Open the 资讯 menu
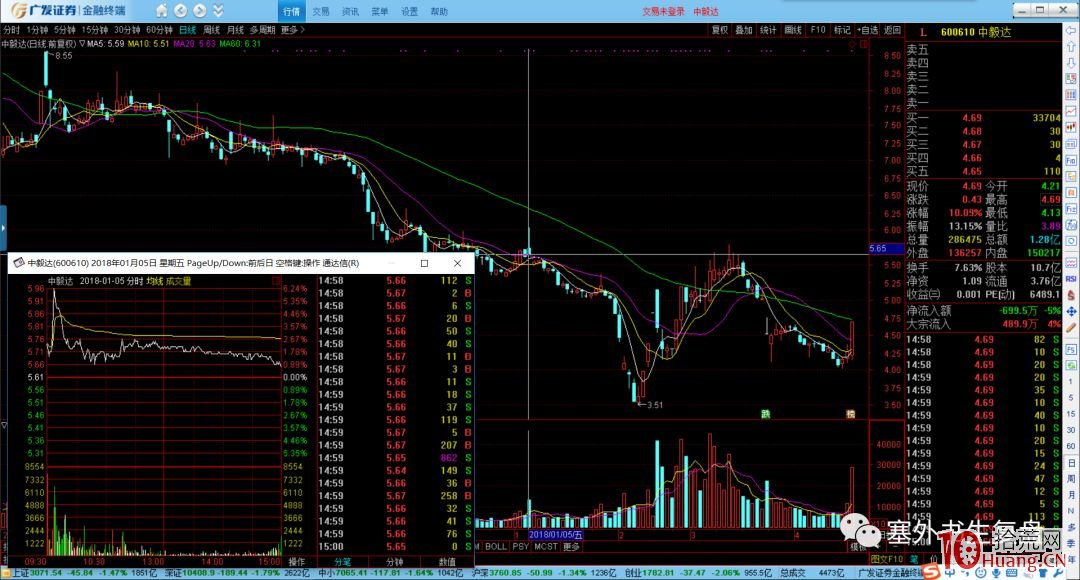 (351, 12)
